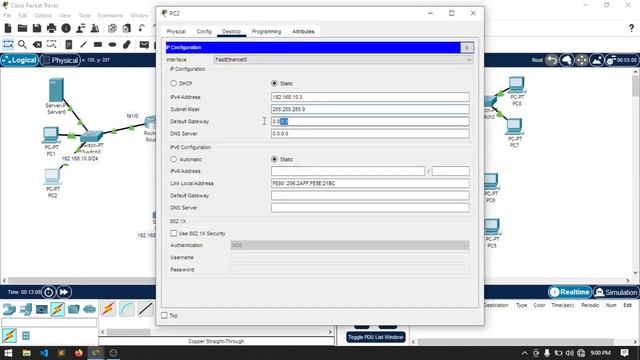Click the IPv4 DNS Server field

coord(370,133)
